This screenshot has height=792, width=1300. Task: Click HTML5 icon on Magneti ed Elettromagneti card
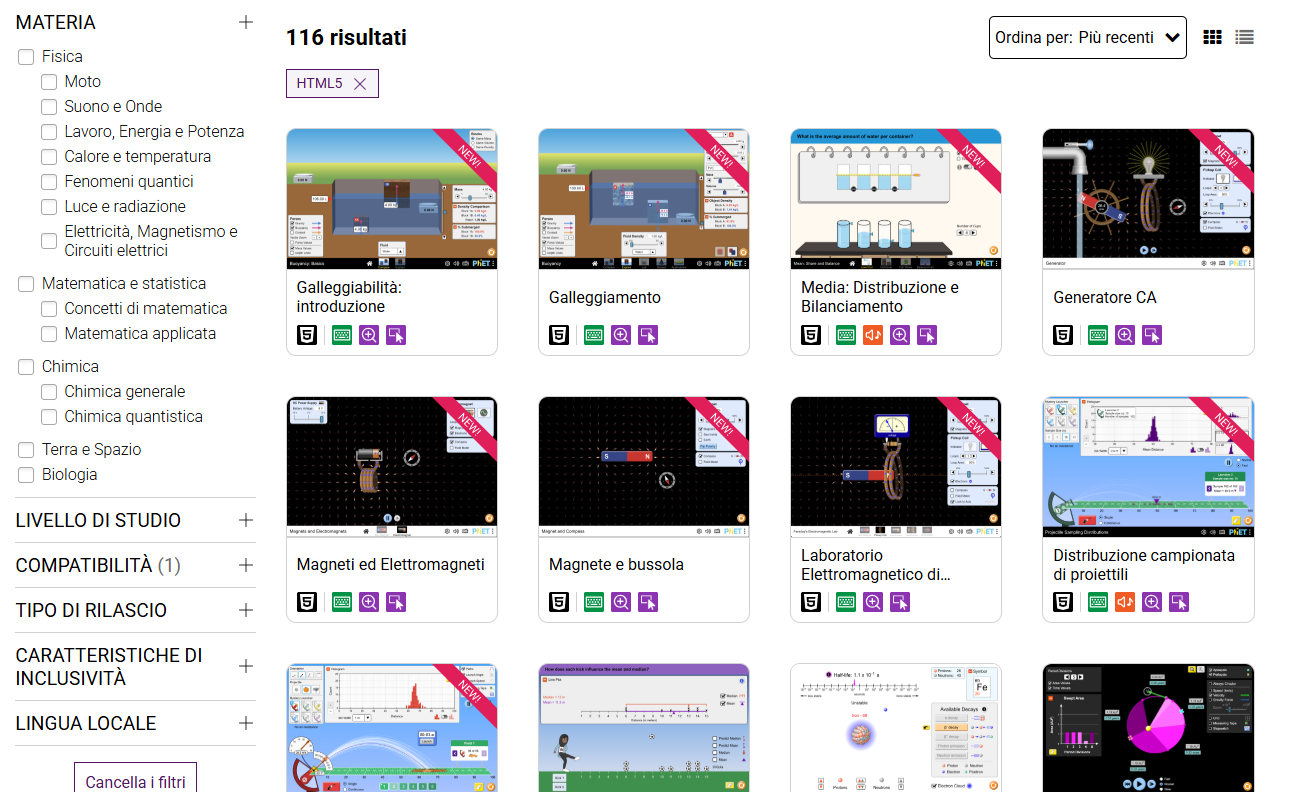pyautogui.click(x=307, y=602)
